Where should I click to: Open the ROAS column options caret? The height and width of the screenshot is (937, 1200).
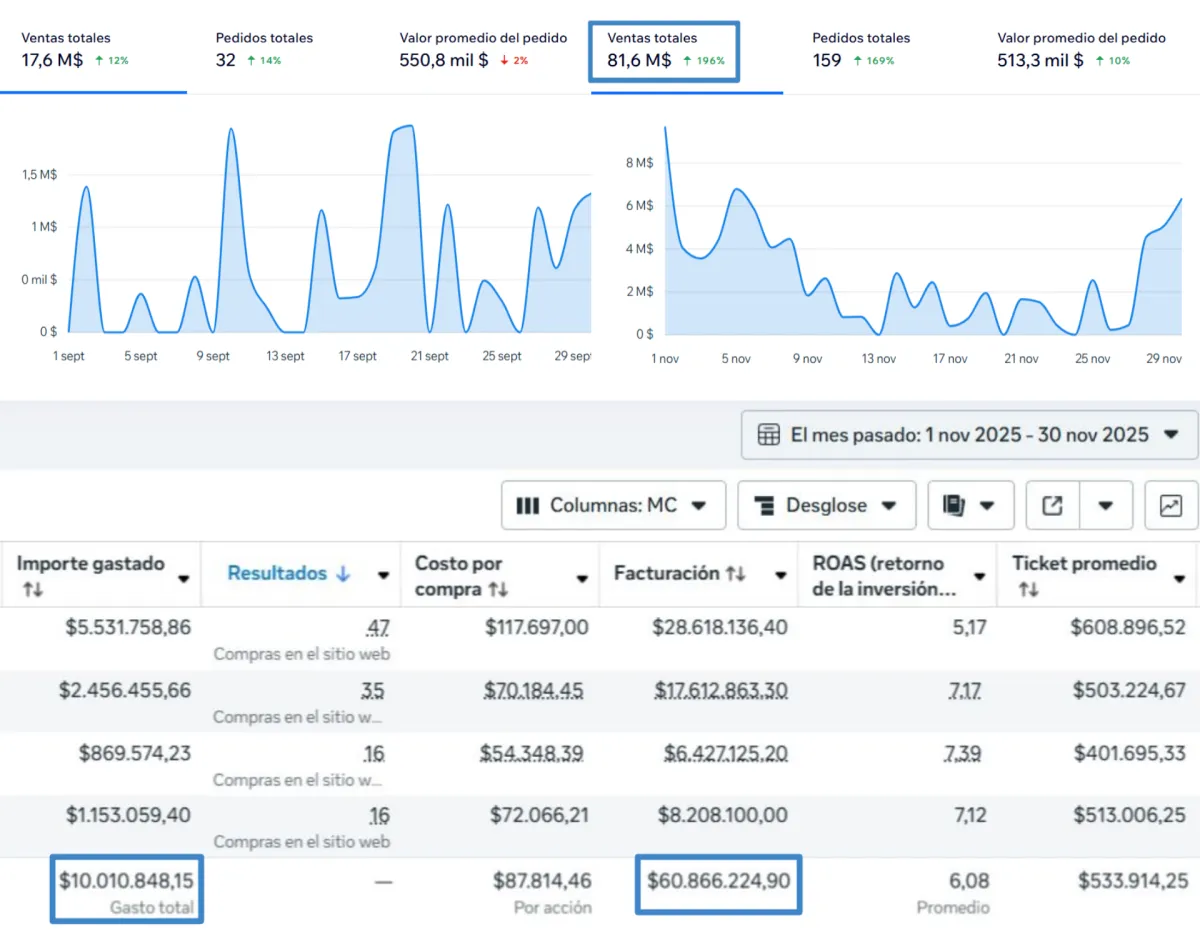pos(980,577)
